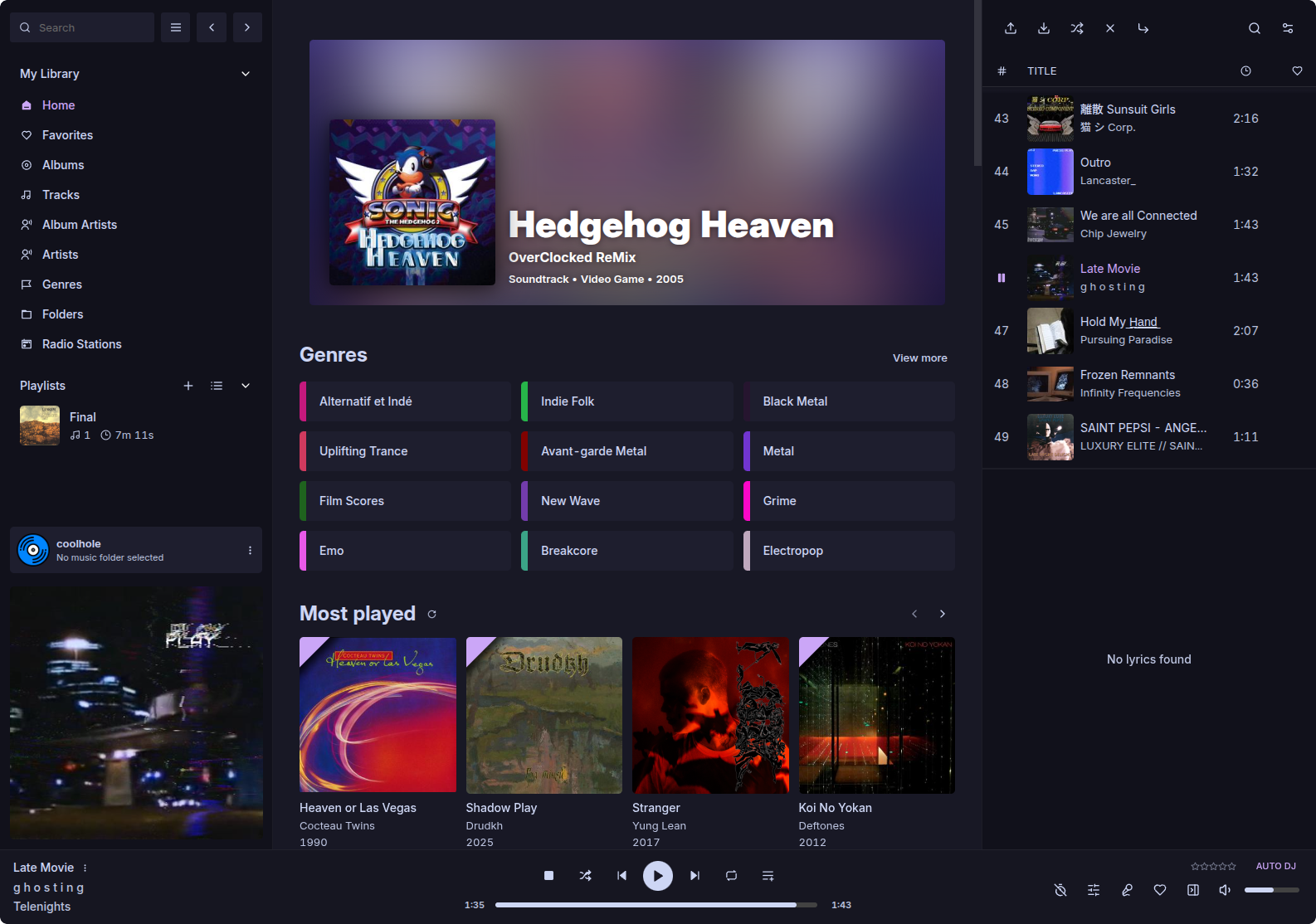1316x924 pixels.
Task: Open lyrics via the microphone icon
Action: click(1127, 890)
